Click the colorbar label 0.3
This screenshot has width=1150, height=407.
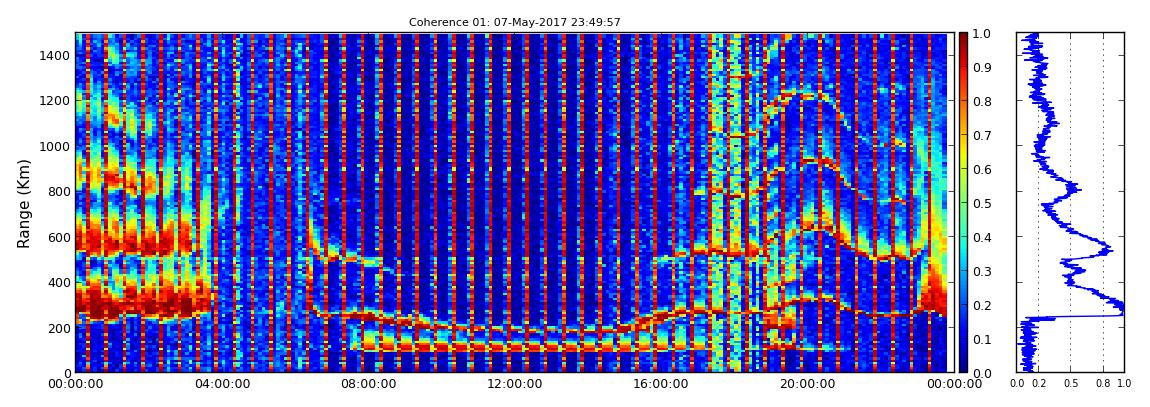981,271
